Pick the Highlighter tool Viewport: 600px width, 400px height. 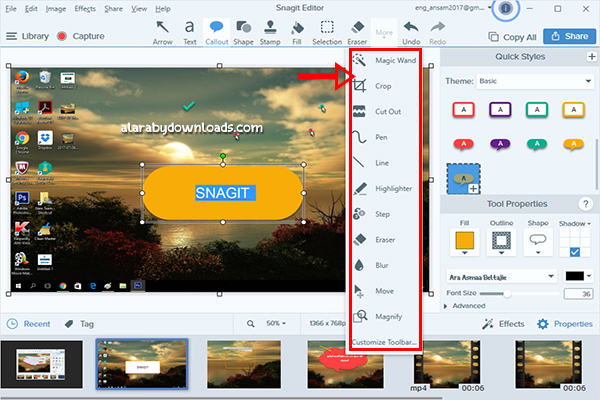click(385, 188)
